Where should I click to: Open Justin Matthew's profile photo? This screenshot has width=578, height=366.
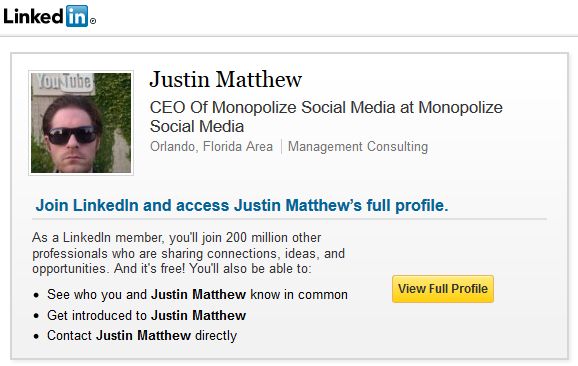tap(81, 123)
